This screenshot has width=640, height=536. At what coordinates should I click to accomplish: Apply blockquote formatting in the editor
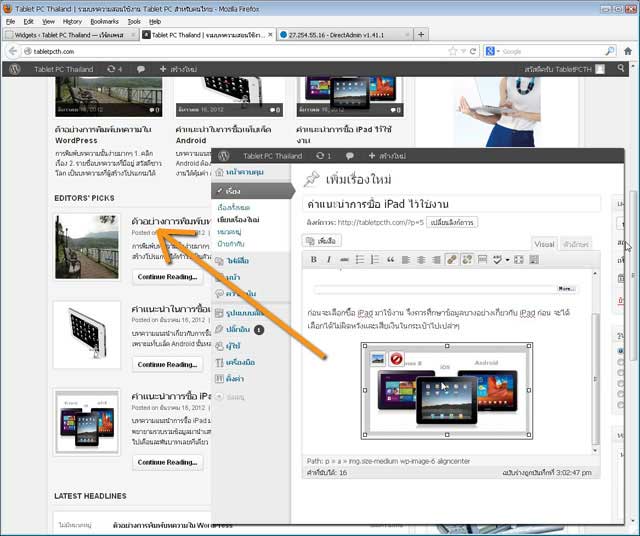(390, 259)
